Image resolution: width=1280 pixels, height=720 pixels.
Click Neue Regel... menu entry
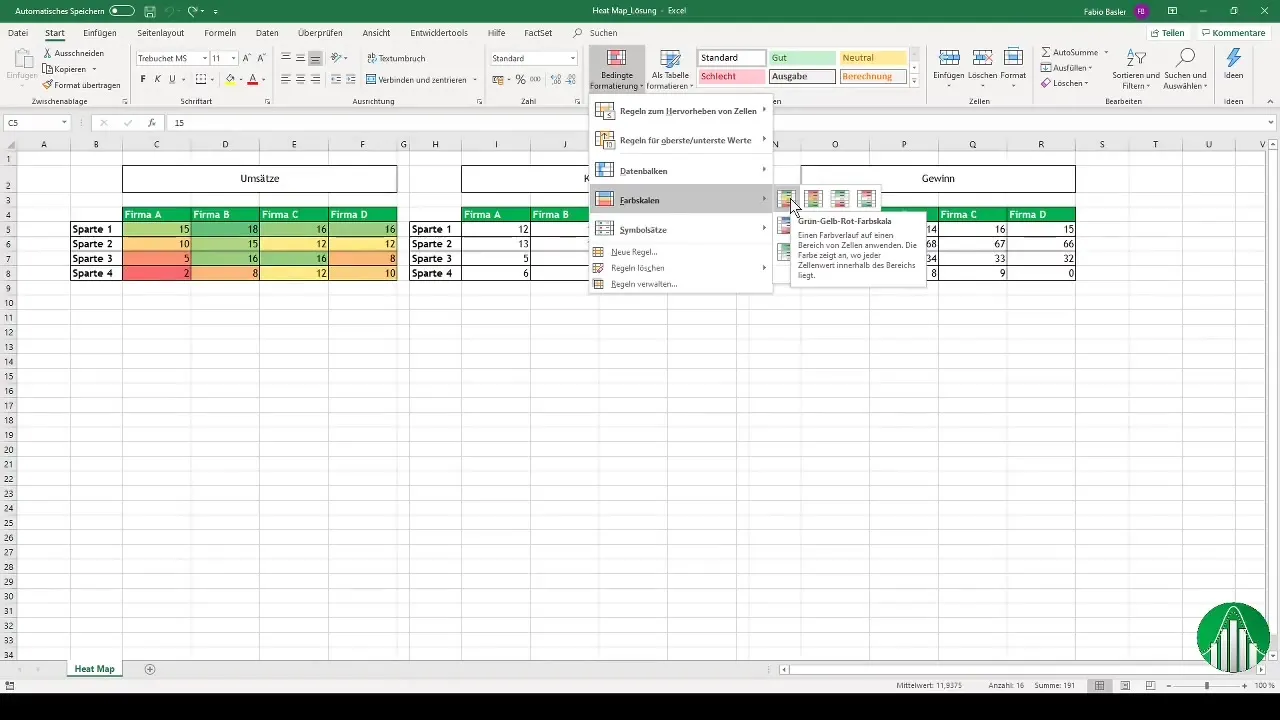(x=680, y=252)
